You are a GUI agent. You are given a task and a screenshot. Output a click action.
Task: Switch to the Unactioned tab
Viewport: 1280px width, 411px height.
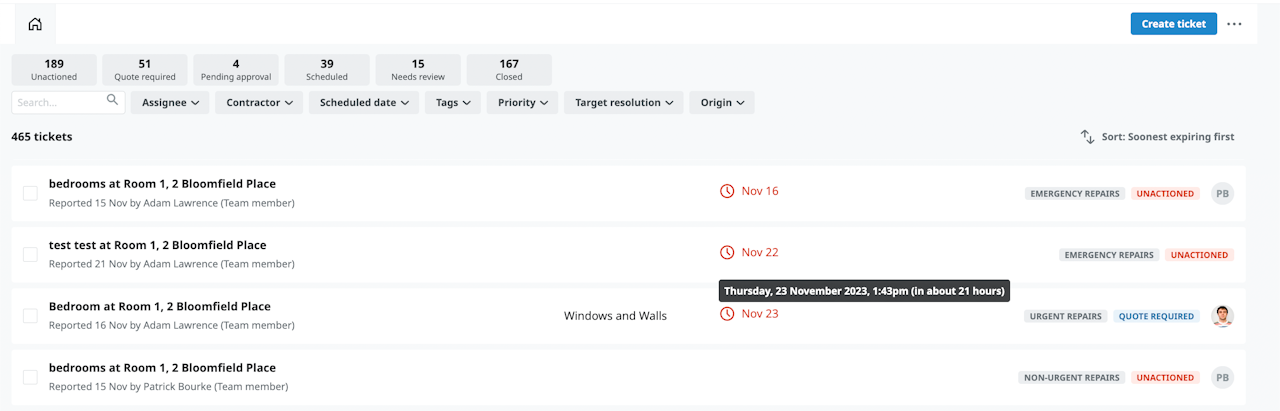[54, 69]
